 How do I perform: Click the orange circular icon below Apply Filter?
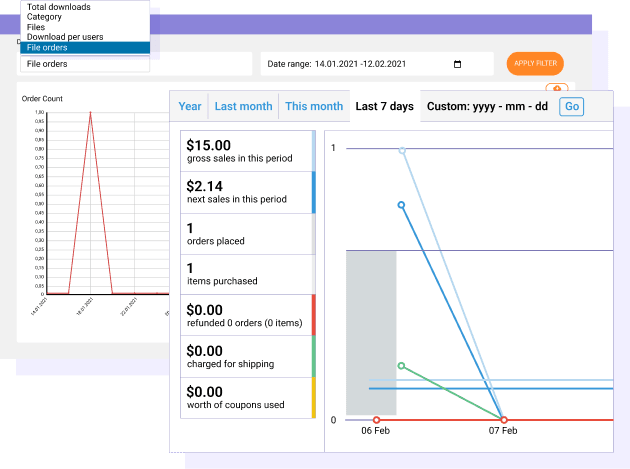(557, 89)
